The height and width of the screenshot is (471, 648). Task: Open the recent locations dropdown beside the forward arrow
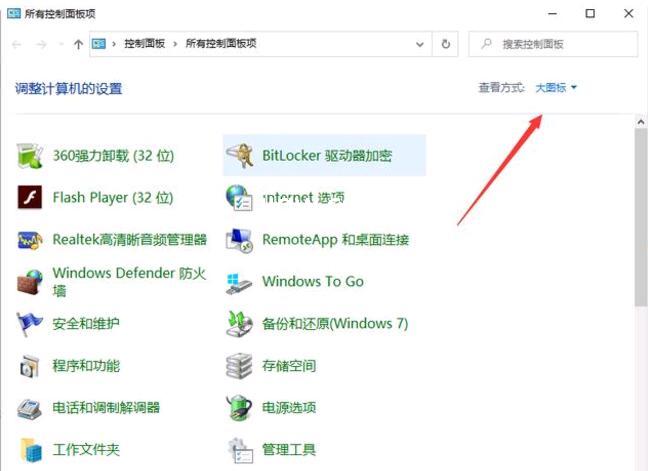(x=61, y=45)
